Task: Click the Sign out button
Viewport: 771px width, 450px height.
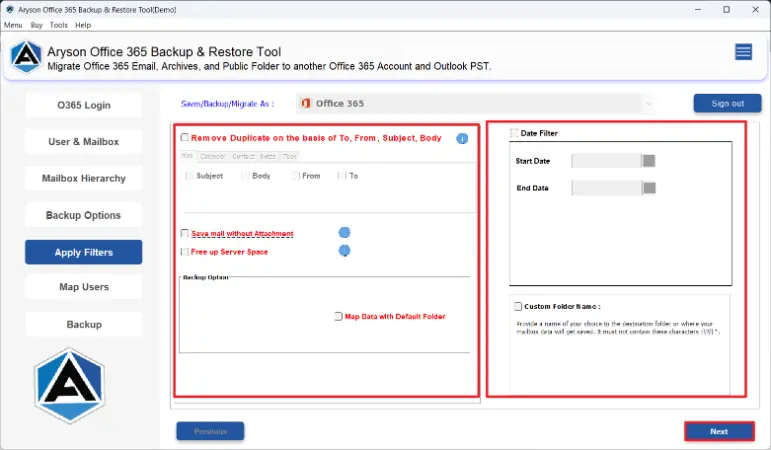Action: point(727,104)
